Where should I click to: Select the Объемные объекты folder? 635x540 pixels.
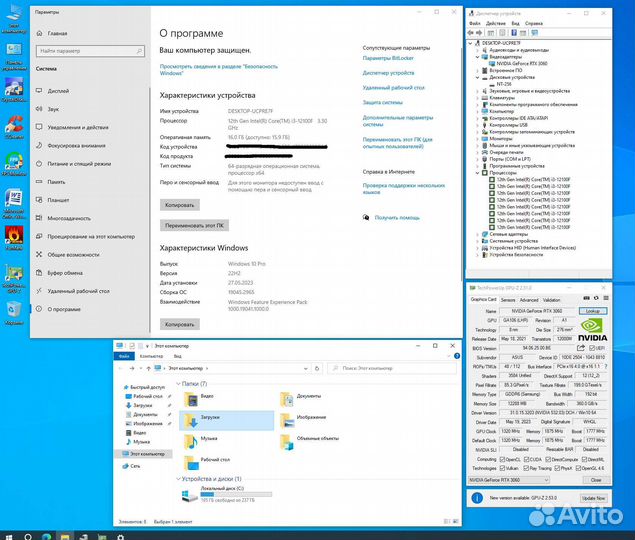[309, 442]
